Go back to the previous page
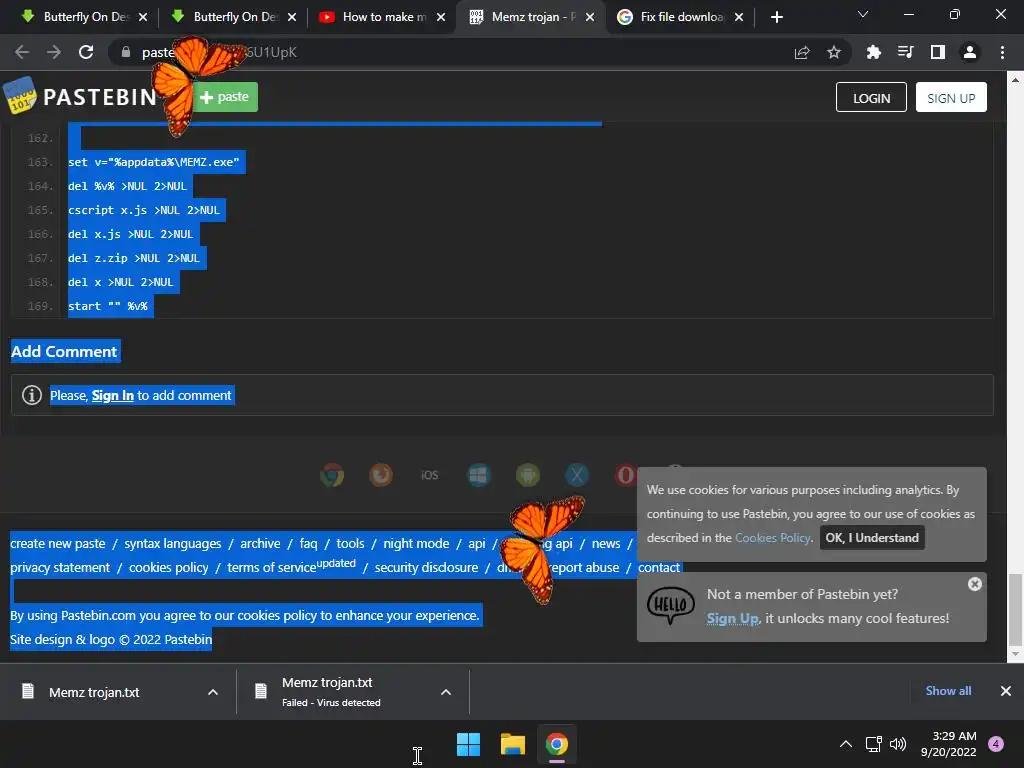 [x=22, y=52]
